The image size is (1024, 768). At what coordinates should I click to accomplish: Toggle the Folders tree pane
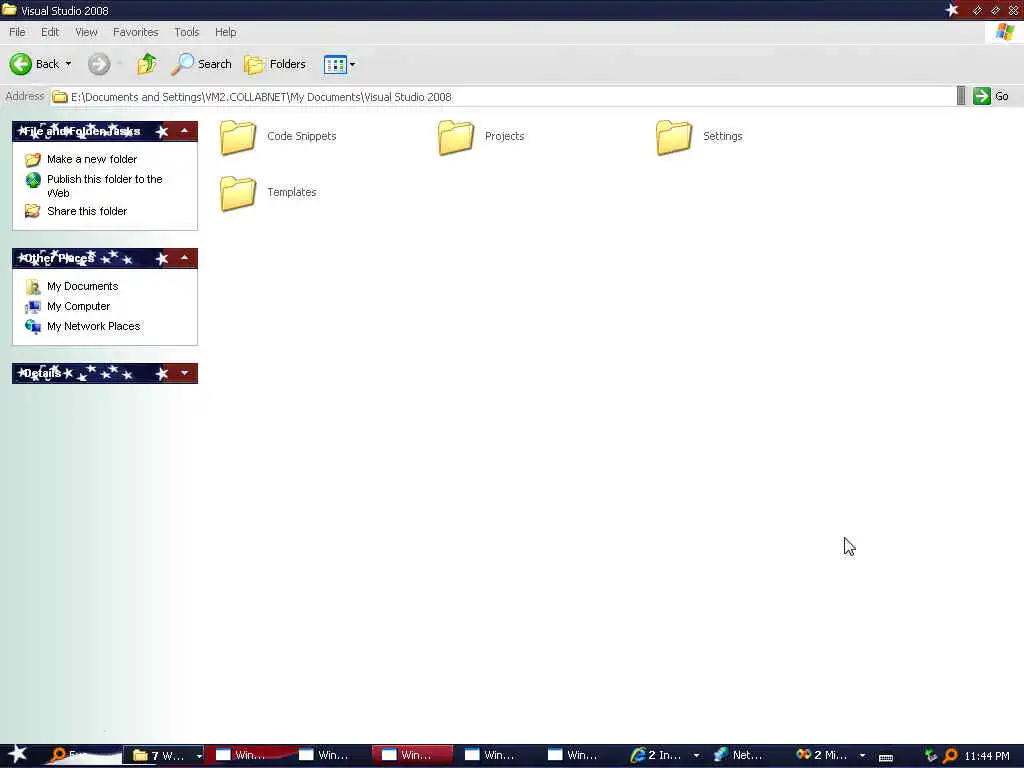[x=275, y=64]
